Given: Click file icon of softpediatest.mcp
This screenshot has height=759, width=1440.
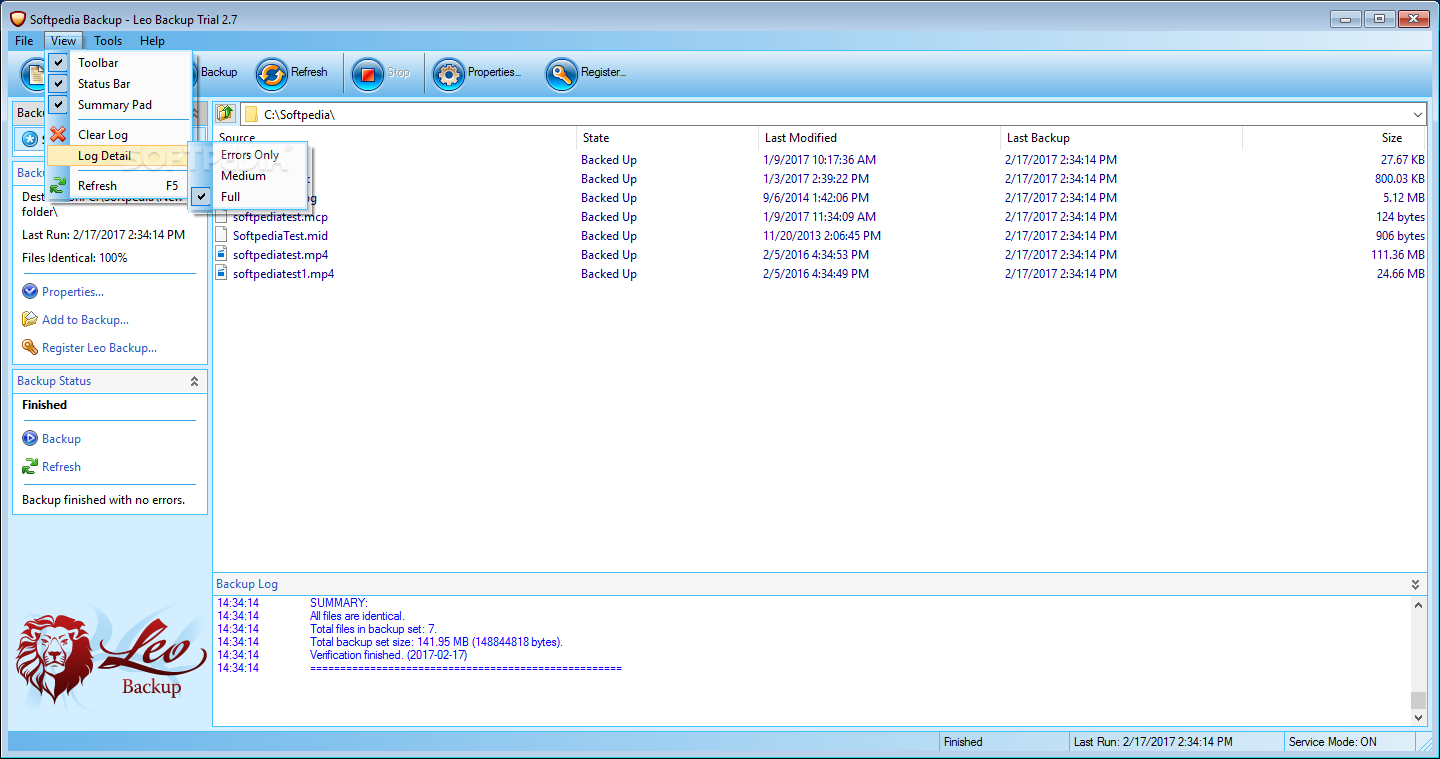Looking at the screenshot, I should click(x=222, y=217).
